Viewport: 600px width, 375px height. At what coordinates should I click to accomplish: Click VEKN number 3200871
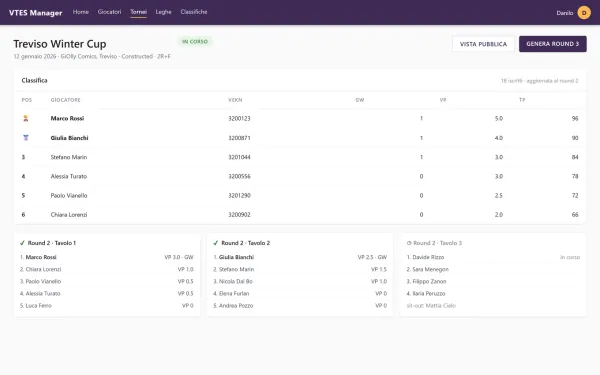239,138
